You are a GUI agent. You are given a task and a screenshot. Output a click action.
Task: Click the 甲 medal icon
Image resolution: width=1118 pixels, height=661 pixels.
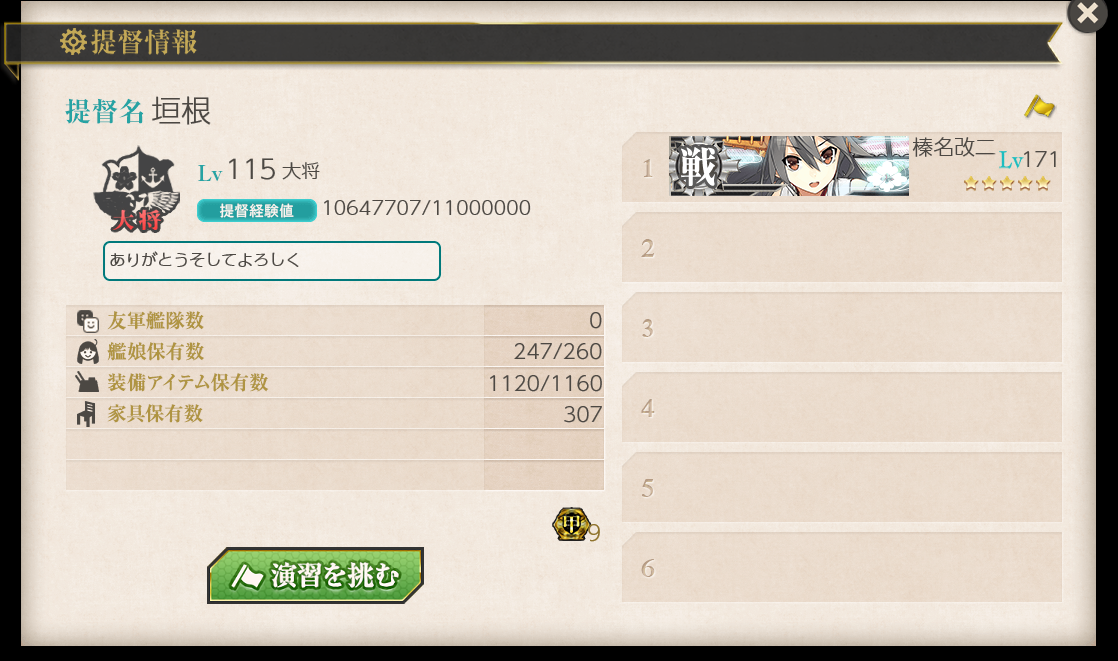pyautogui.click(x=570, y=524)
